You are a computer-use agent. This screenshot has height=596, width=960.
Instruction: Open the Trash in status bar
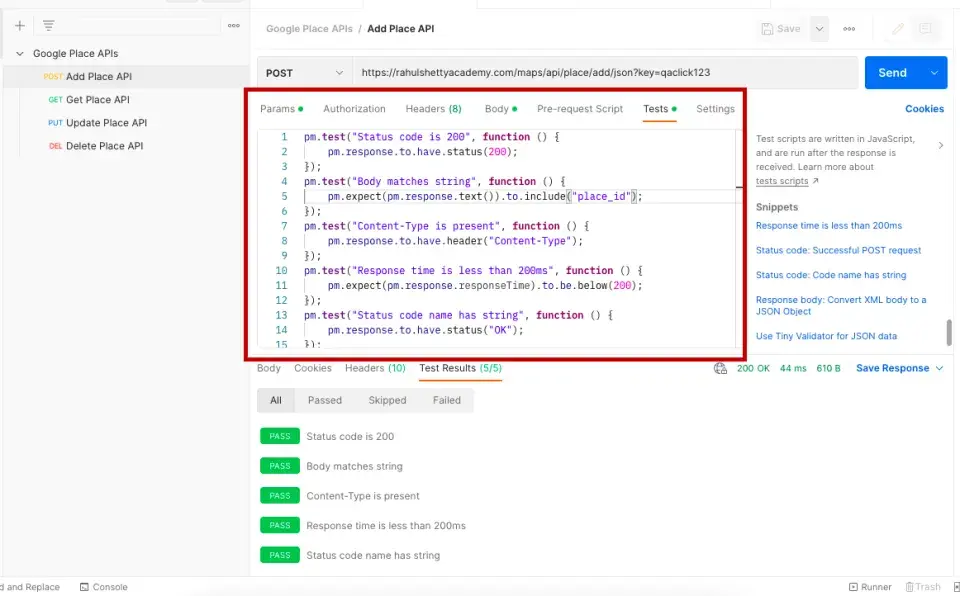point(923,587)
